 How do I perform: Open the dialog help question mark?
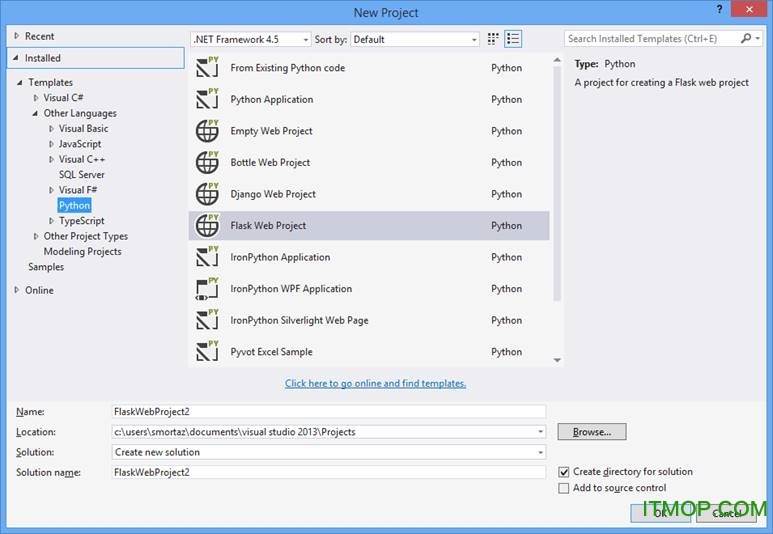coord(719,9)
